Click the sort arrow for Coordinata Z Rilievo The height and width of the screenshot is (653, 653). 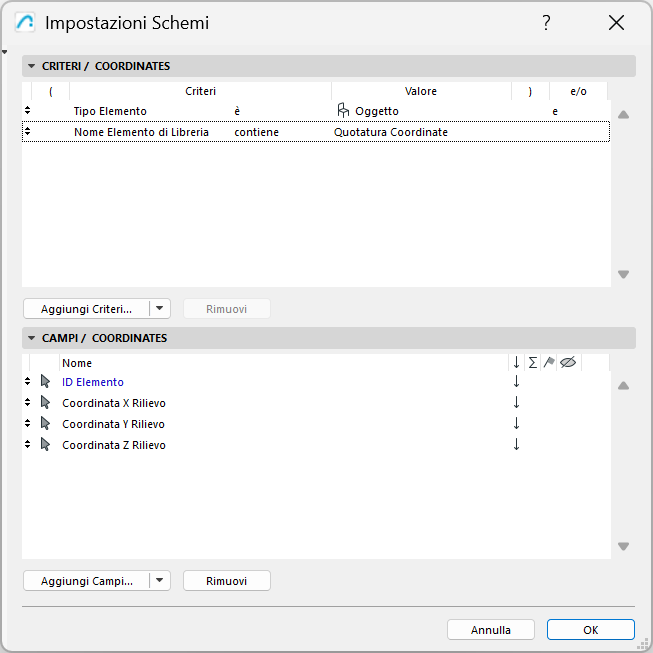coord(517,445)
